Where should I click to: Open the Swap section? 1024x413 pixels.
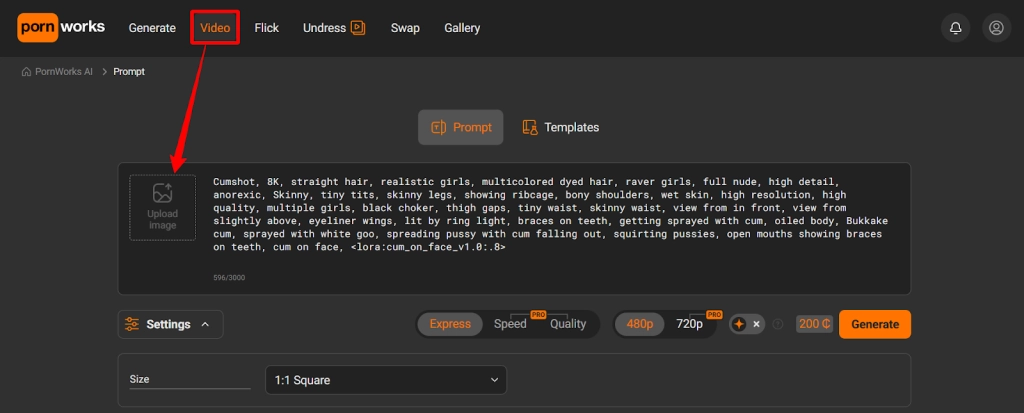coord(405,28)
